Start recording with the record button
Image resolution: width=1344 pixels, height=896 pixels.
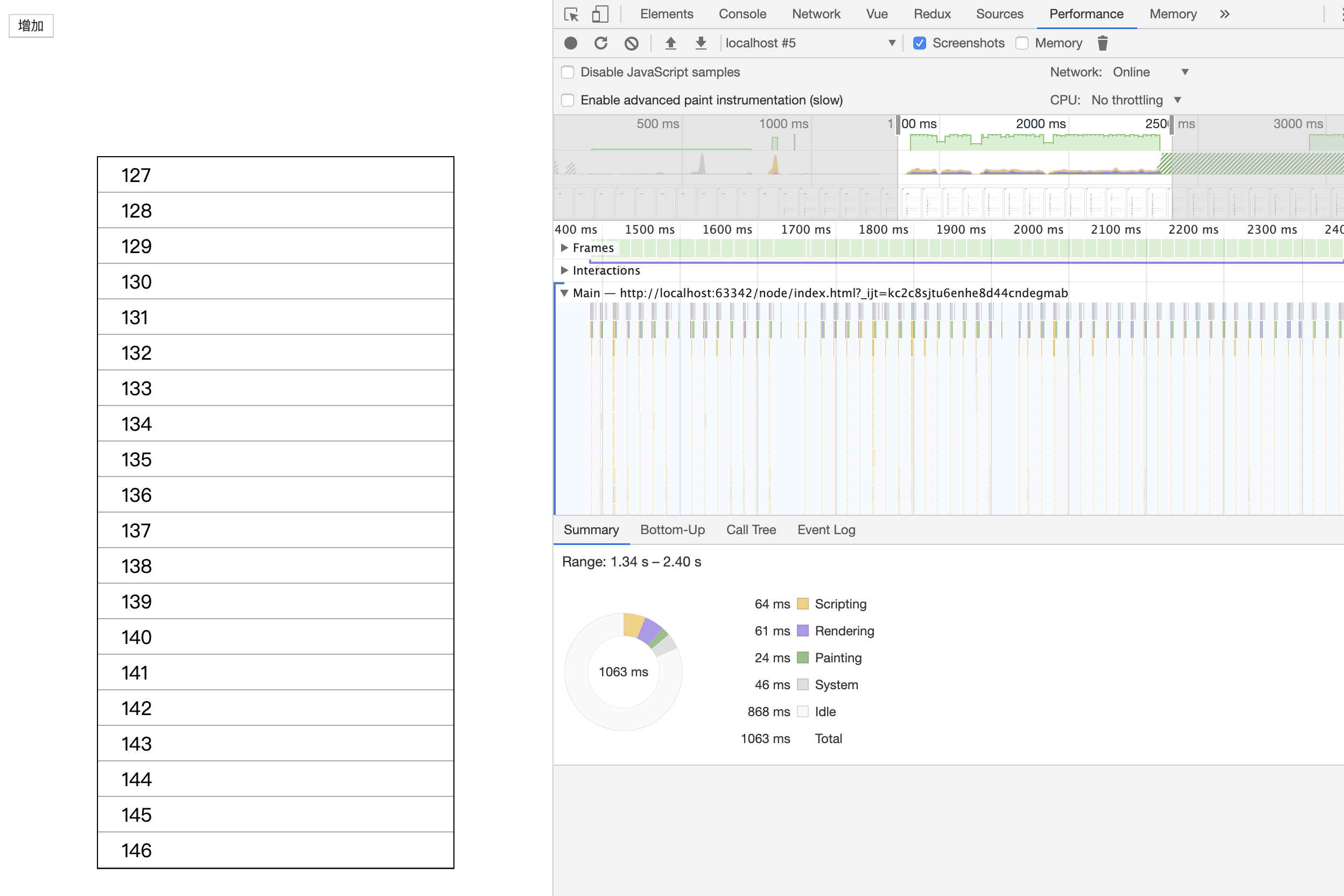[x=570, y=44]
